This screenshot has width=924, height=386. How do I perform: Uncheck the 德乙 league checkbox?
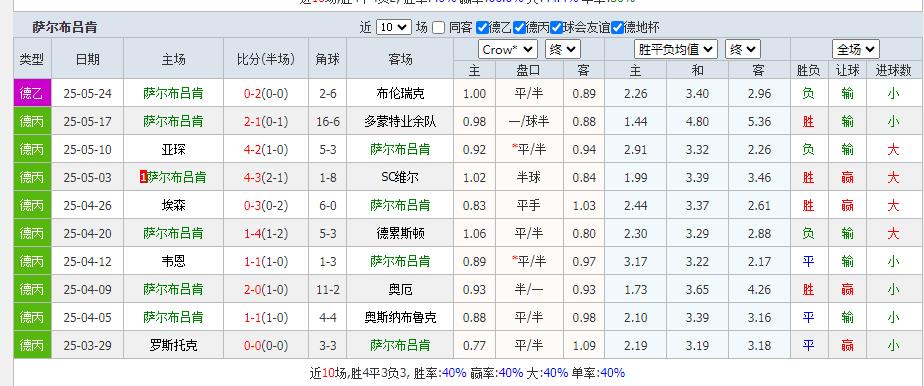[x=482, y=27]
